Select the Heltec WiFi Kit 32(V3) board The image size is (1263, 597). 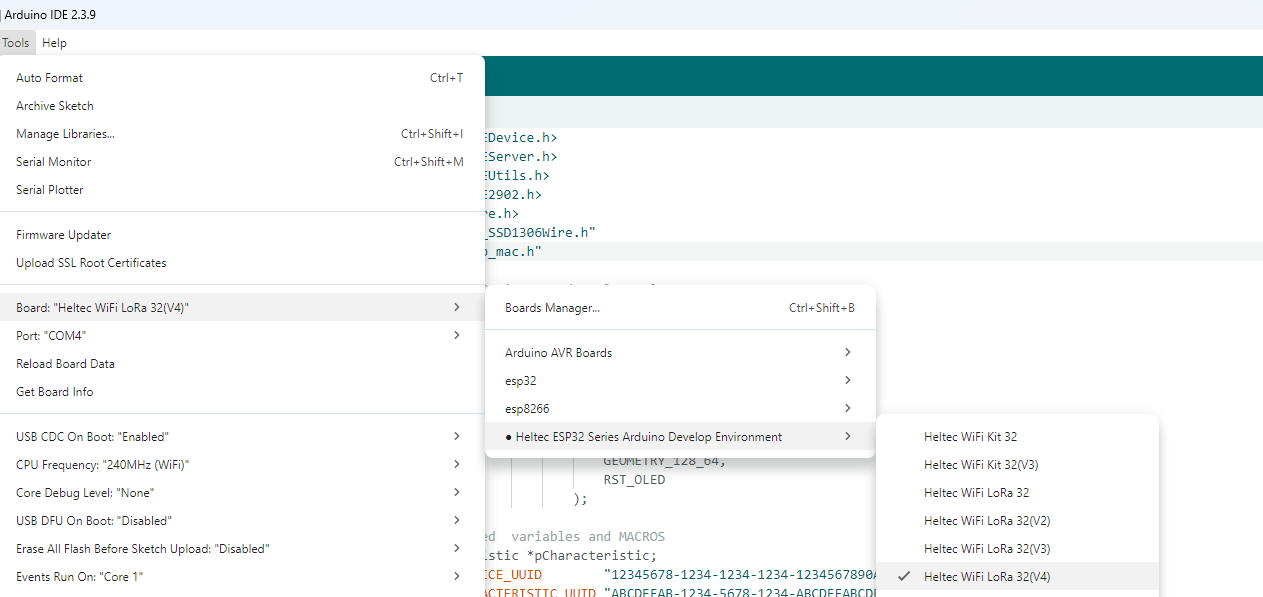click(x=1017, y=465)
